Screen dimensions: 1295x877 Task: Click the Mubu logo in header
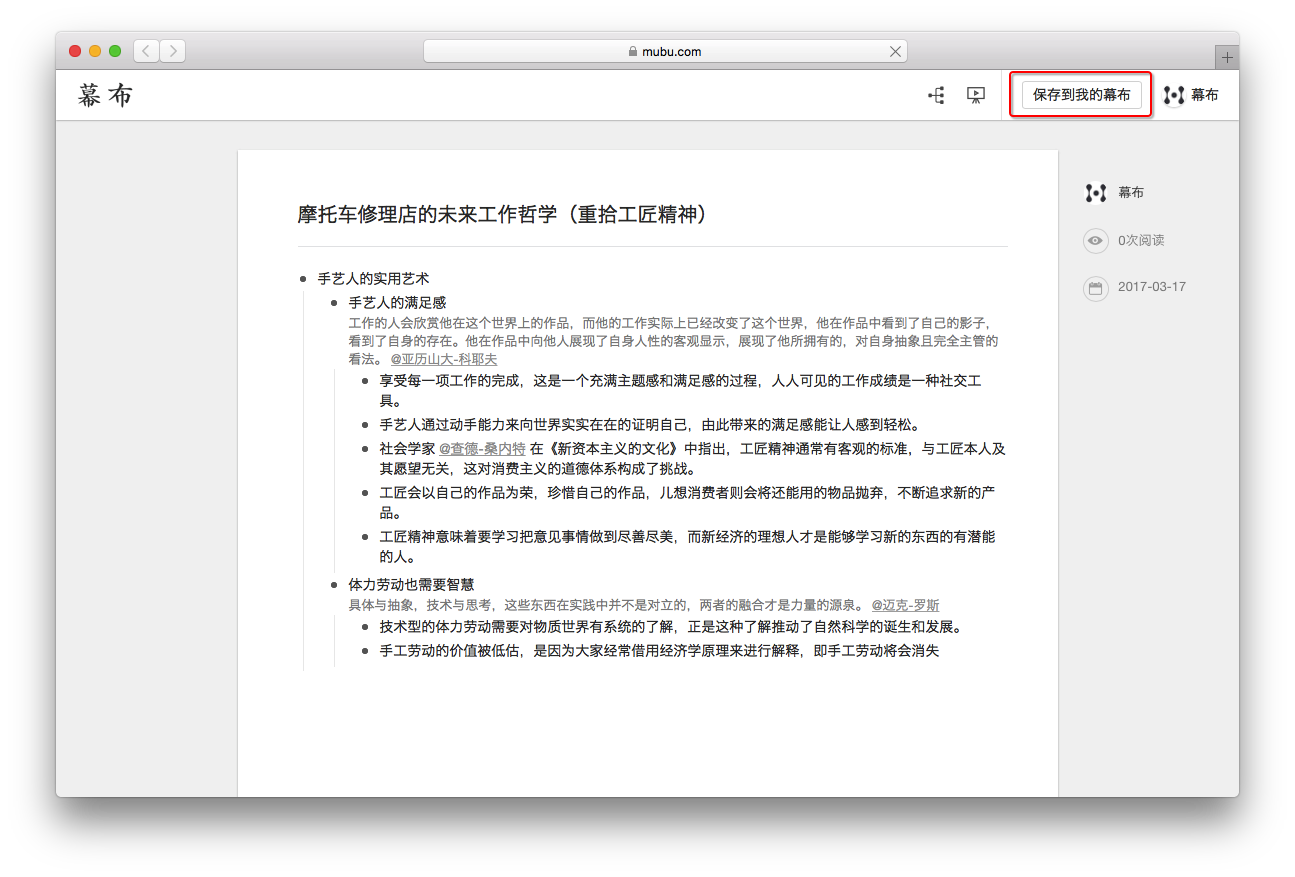point(106,96)
